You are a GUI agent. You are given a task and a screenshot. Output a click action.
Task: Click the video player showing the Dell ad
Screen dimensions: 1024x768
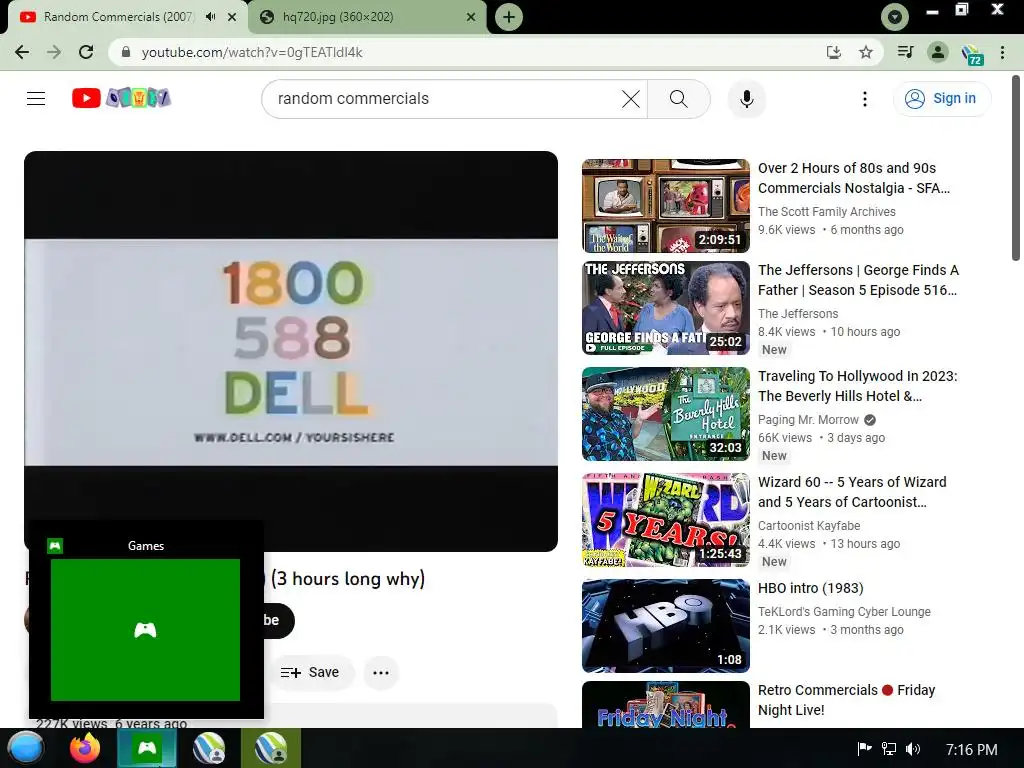coord(291,351)
